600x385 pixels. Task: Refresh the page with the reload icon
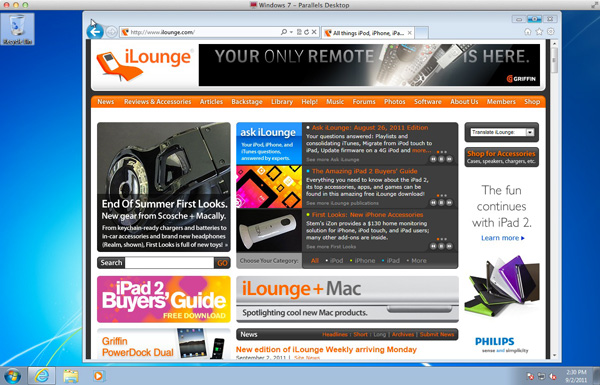tap(307, 32)
